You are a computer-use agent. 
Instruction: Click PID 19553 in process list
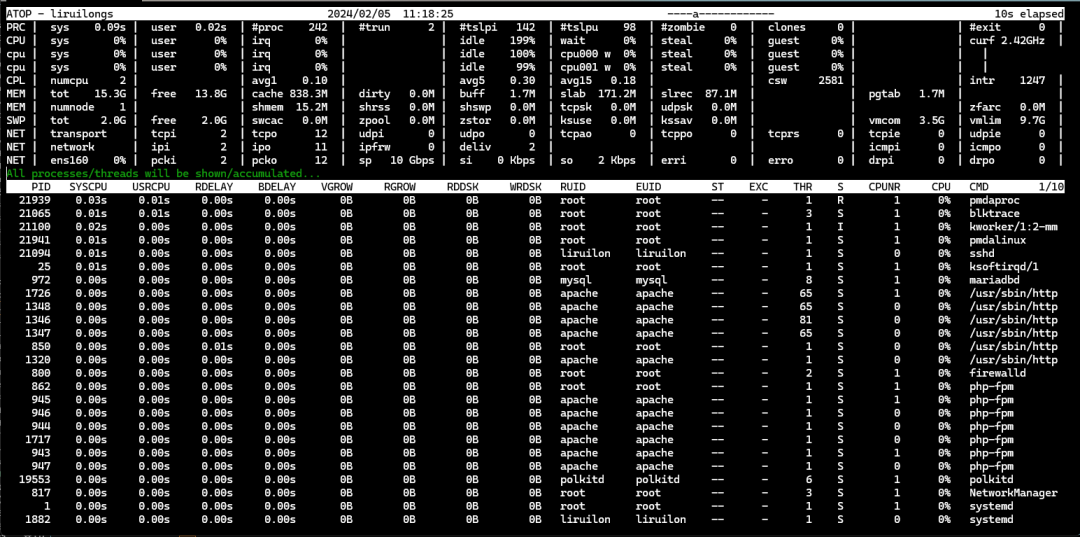point(34,480)
